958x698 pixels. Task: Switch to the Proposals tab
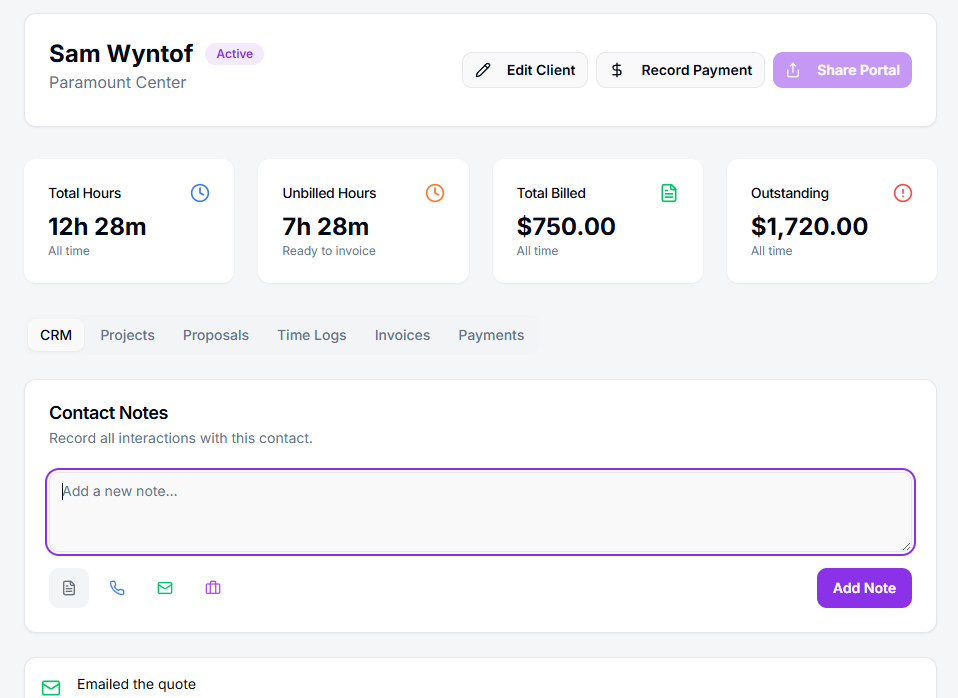point(216,335)
